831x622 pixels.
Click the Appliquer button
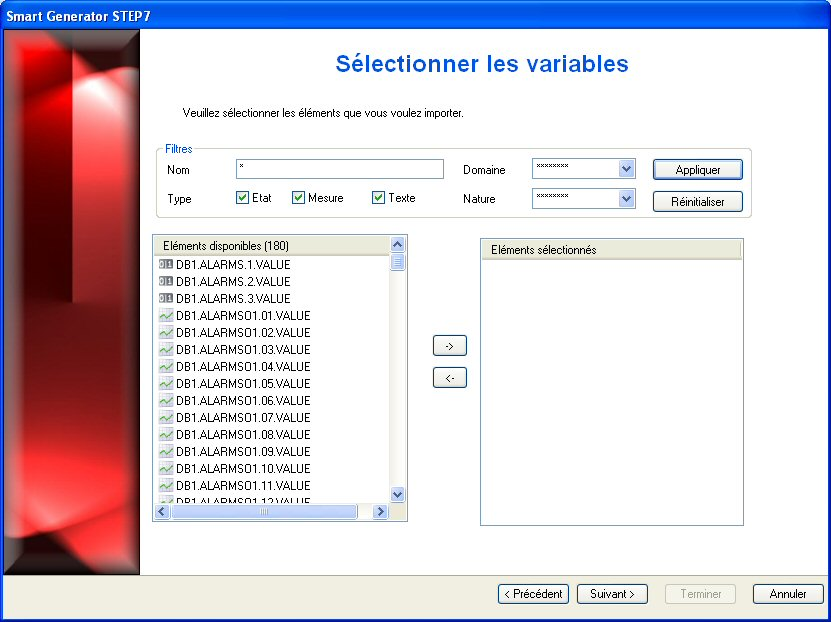pos(697,170)
